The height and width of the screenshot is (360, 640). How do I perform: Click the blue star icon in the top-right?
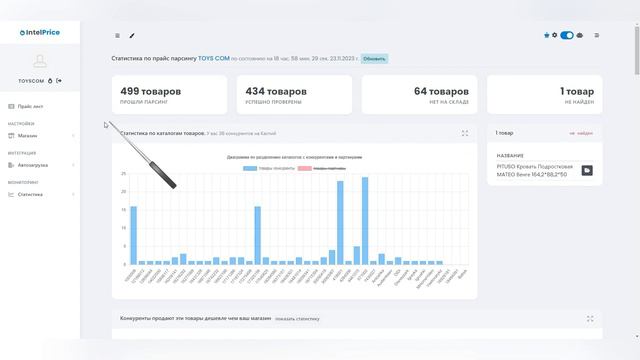click(547, 35)
